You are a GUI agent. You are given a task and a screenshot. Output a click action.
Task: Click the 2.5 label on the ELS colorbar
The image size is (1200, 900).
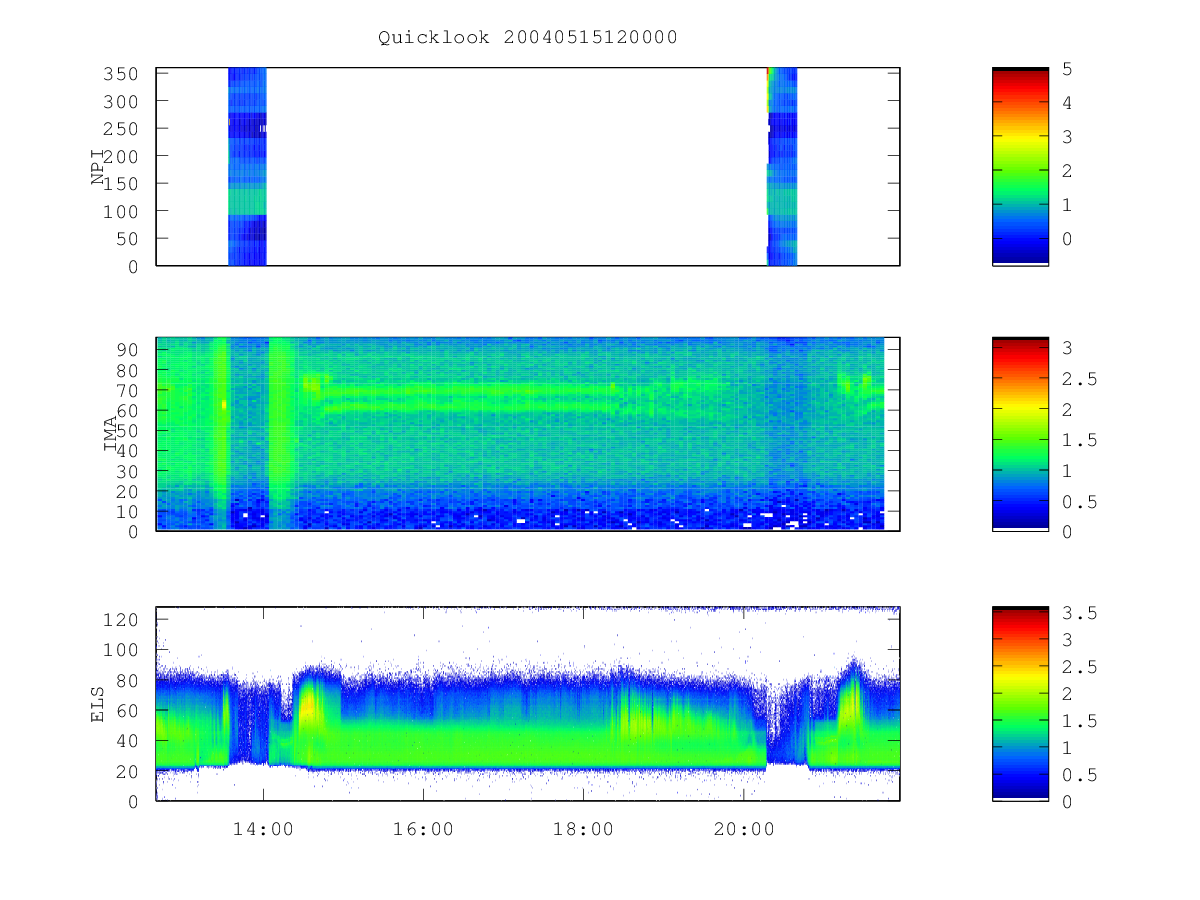coord(1080,666)
